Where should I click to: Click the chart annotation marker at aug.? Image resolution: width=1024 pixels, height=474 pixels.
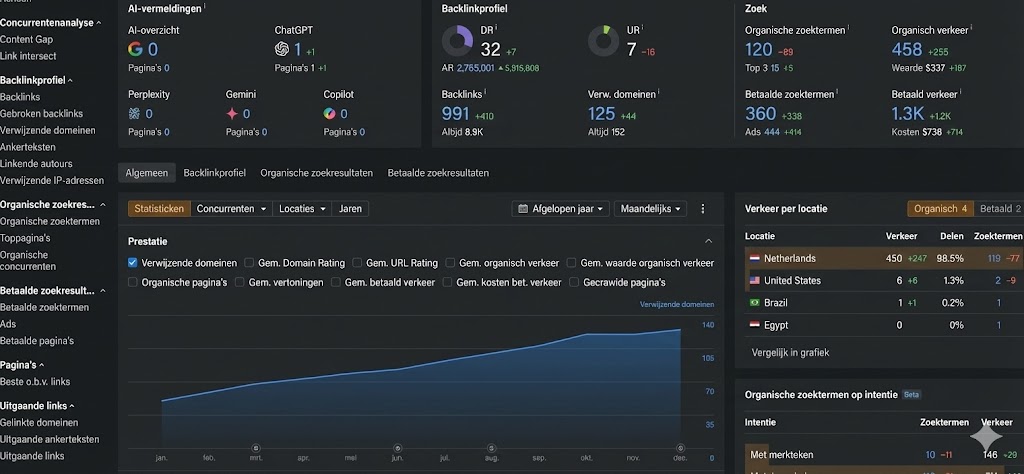click(x=491, y=448)
